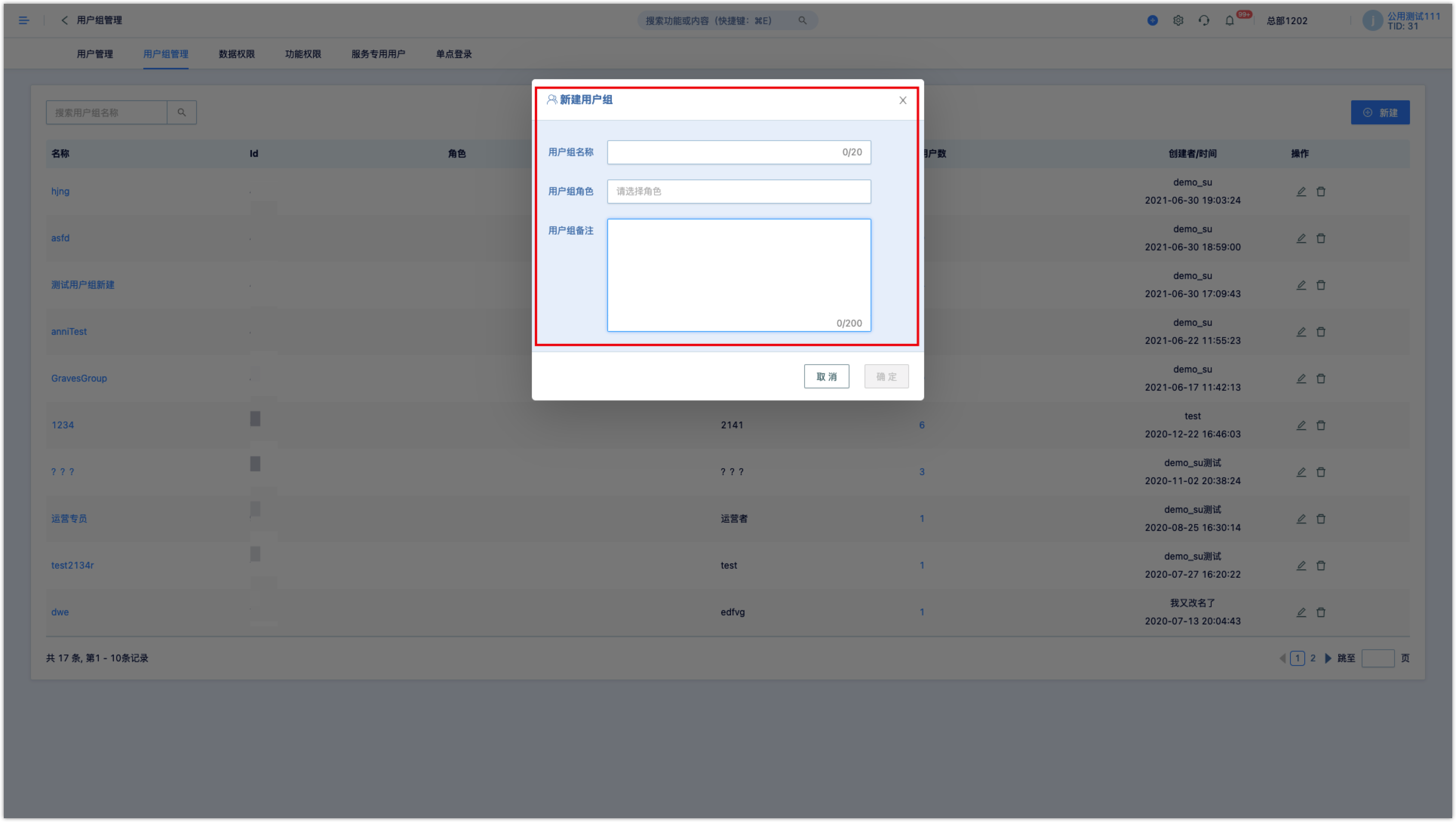Focus the global 搜索功能或内容 search box

click(728, 20)
